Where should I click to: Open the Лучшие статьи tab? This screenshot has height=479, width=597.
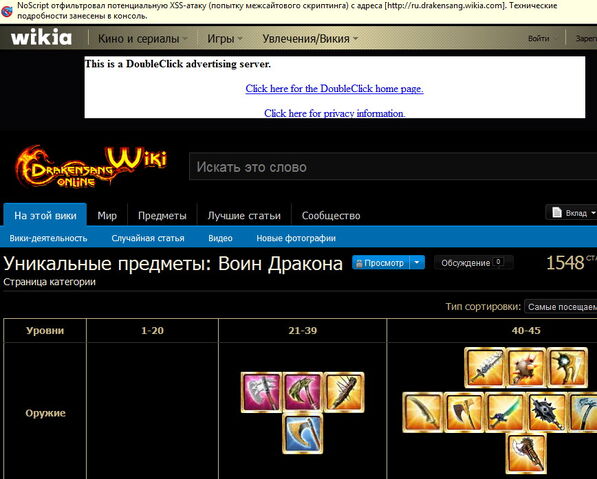[244, 216]
